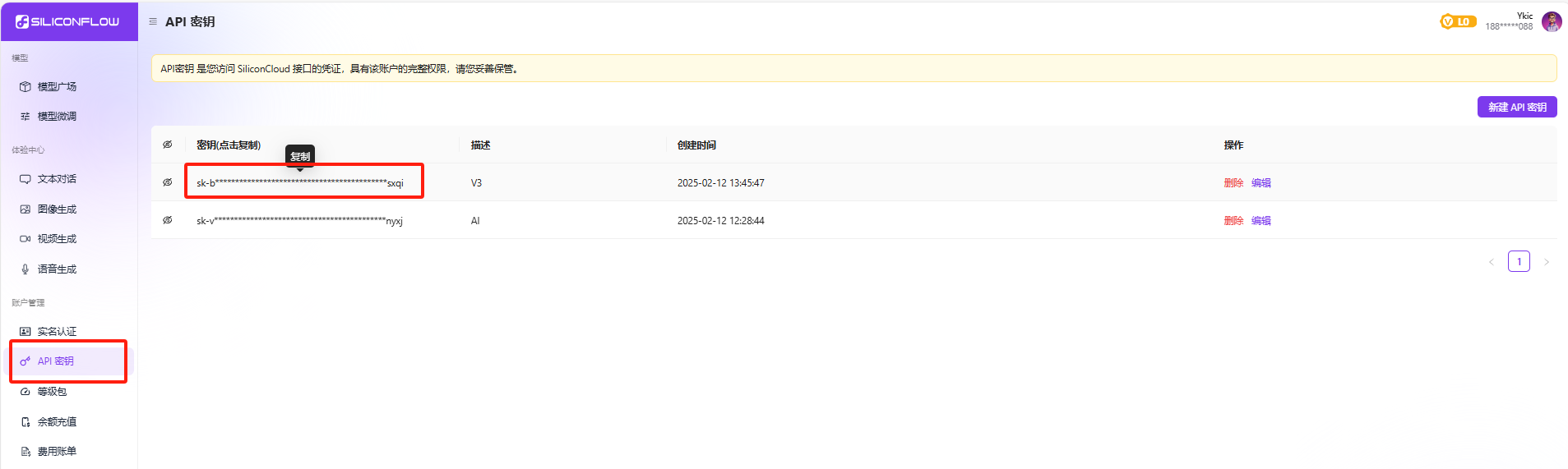Click 新建 API 密钥 button

point(1517,107)
